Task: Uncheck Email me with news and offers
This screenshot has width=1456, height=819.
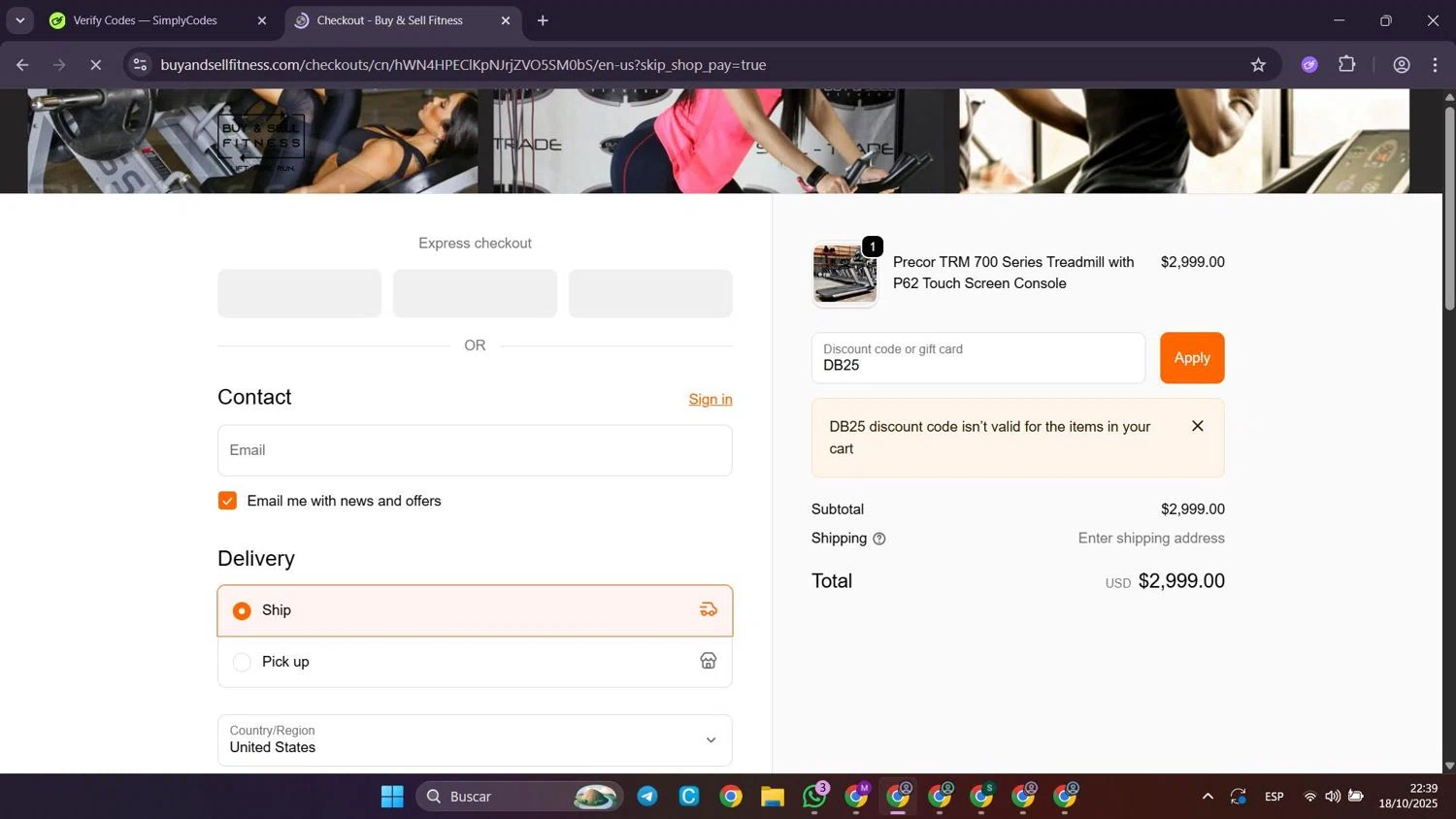Action: [227, 501]
